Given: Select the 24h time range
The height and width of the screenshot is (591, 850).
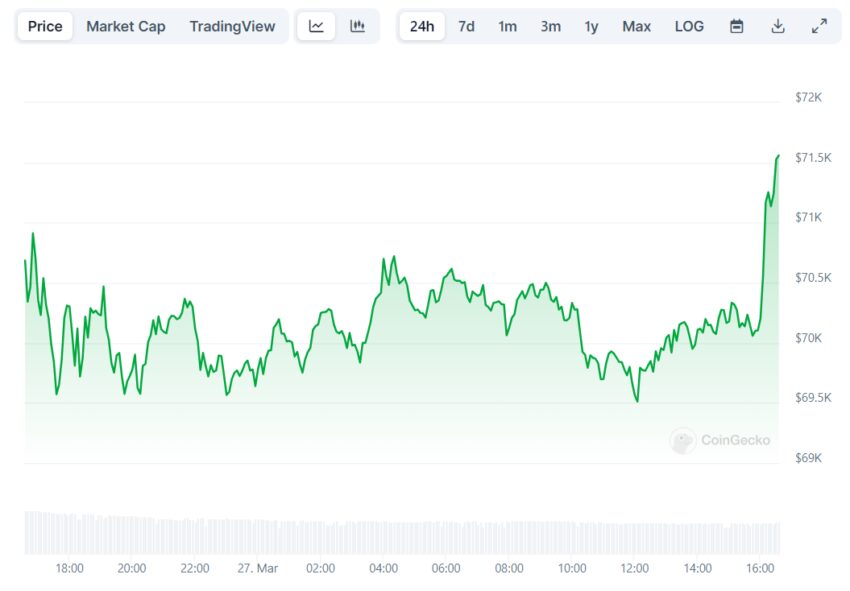Looking at the screenshot, I should tap(422, 26).
